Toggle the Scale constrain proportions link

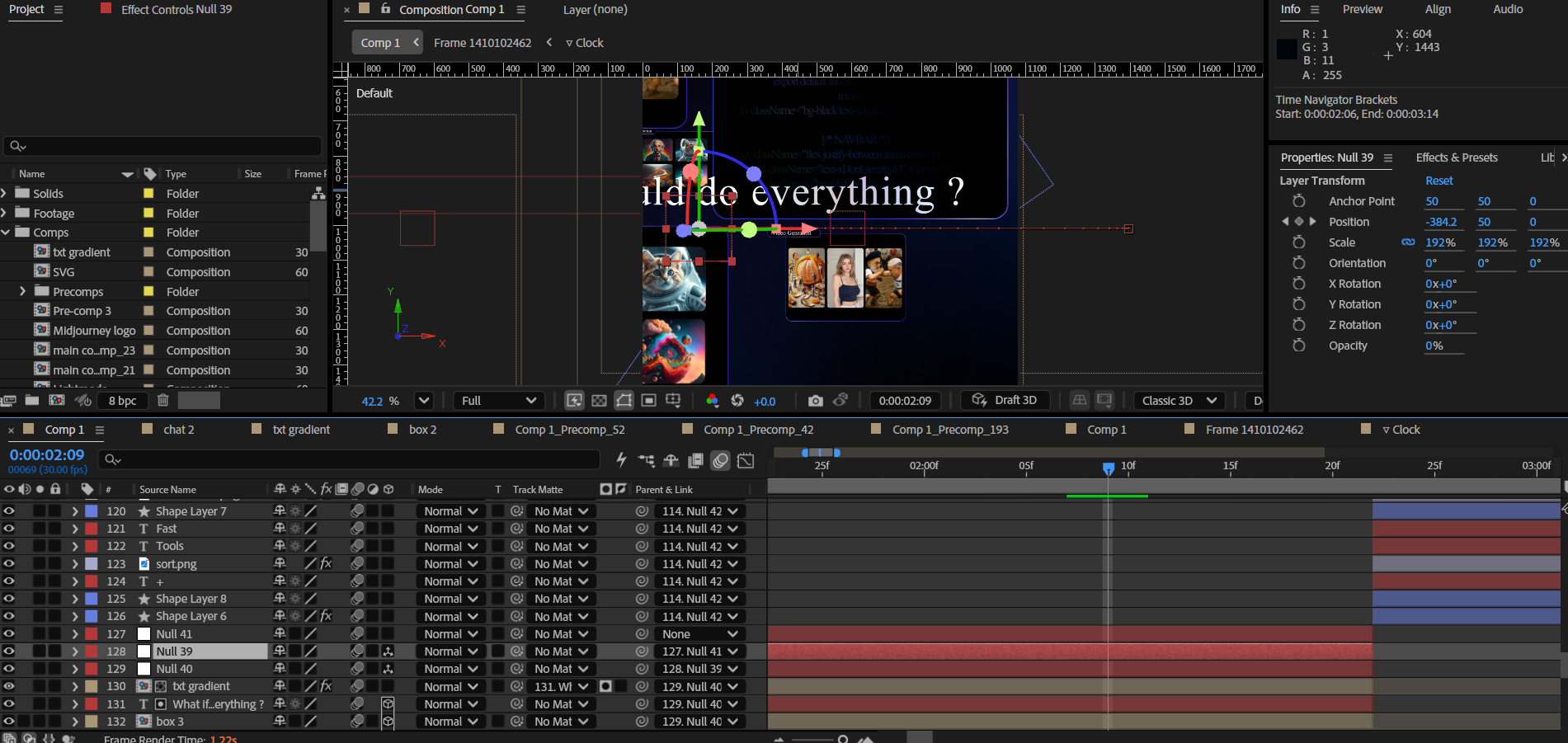click(x=1408, y=242)
